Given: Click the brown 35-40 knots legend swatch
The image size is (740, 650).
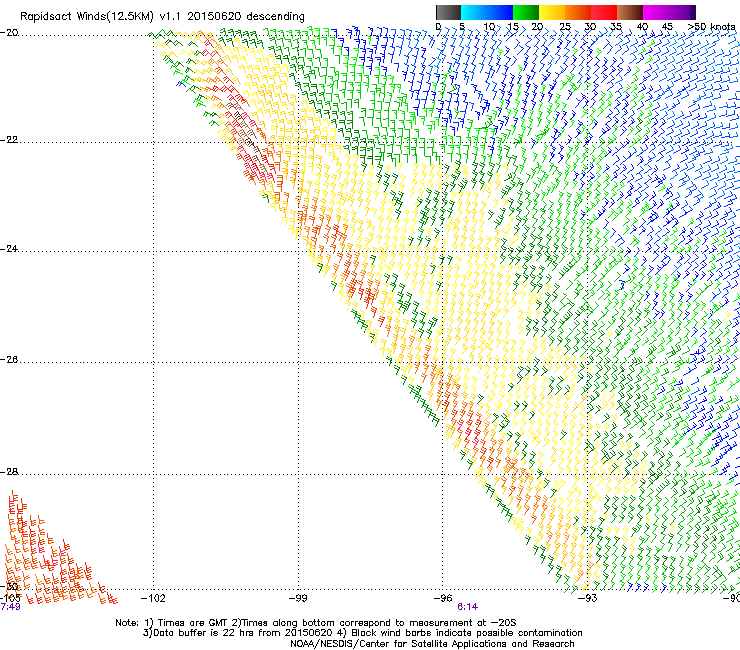Looking at the screenshot, I should click(630, 12).
